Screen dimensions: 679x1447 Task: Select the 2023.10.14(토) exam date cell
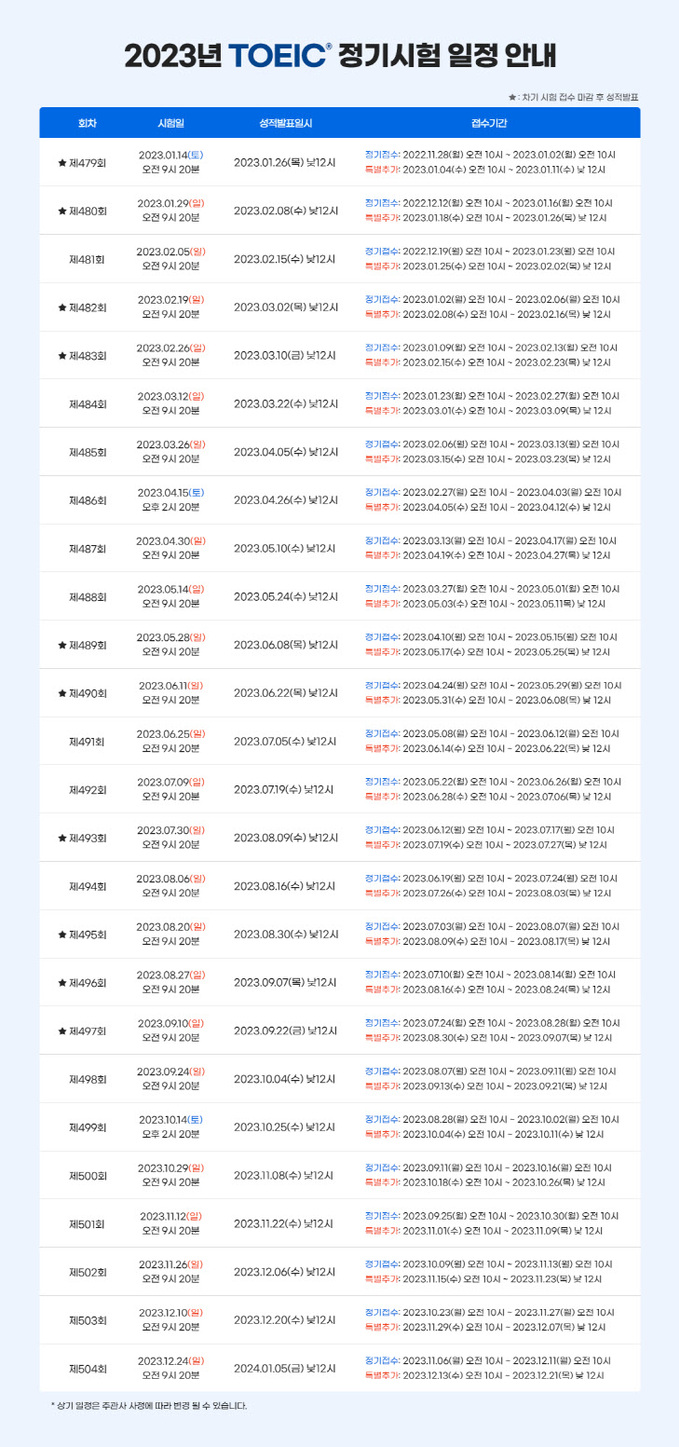(x=171, y=1119)
